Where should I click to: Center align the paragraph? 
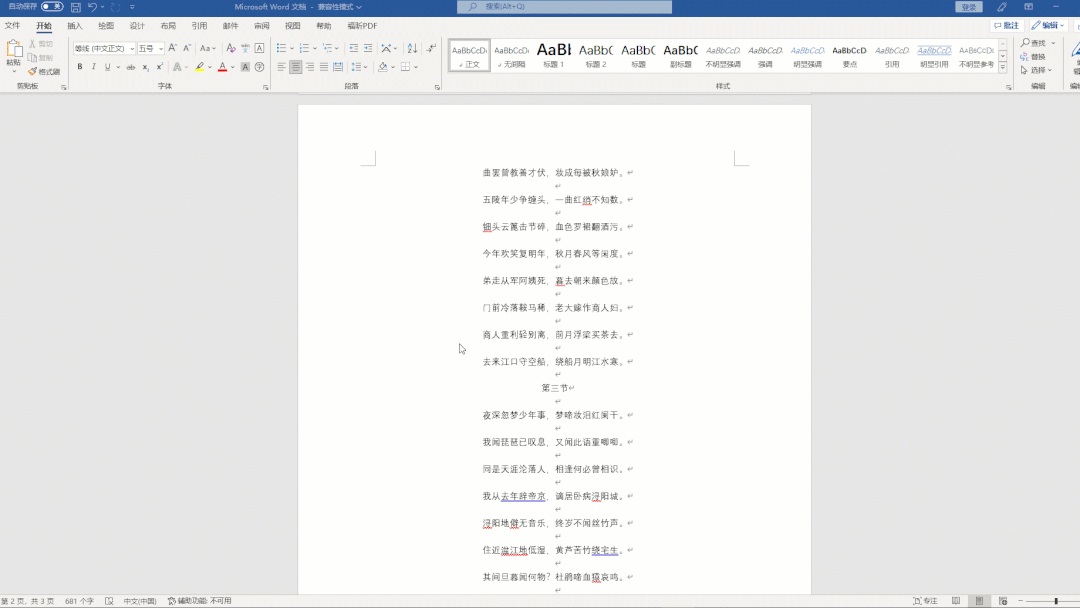295,67
